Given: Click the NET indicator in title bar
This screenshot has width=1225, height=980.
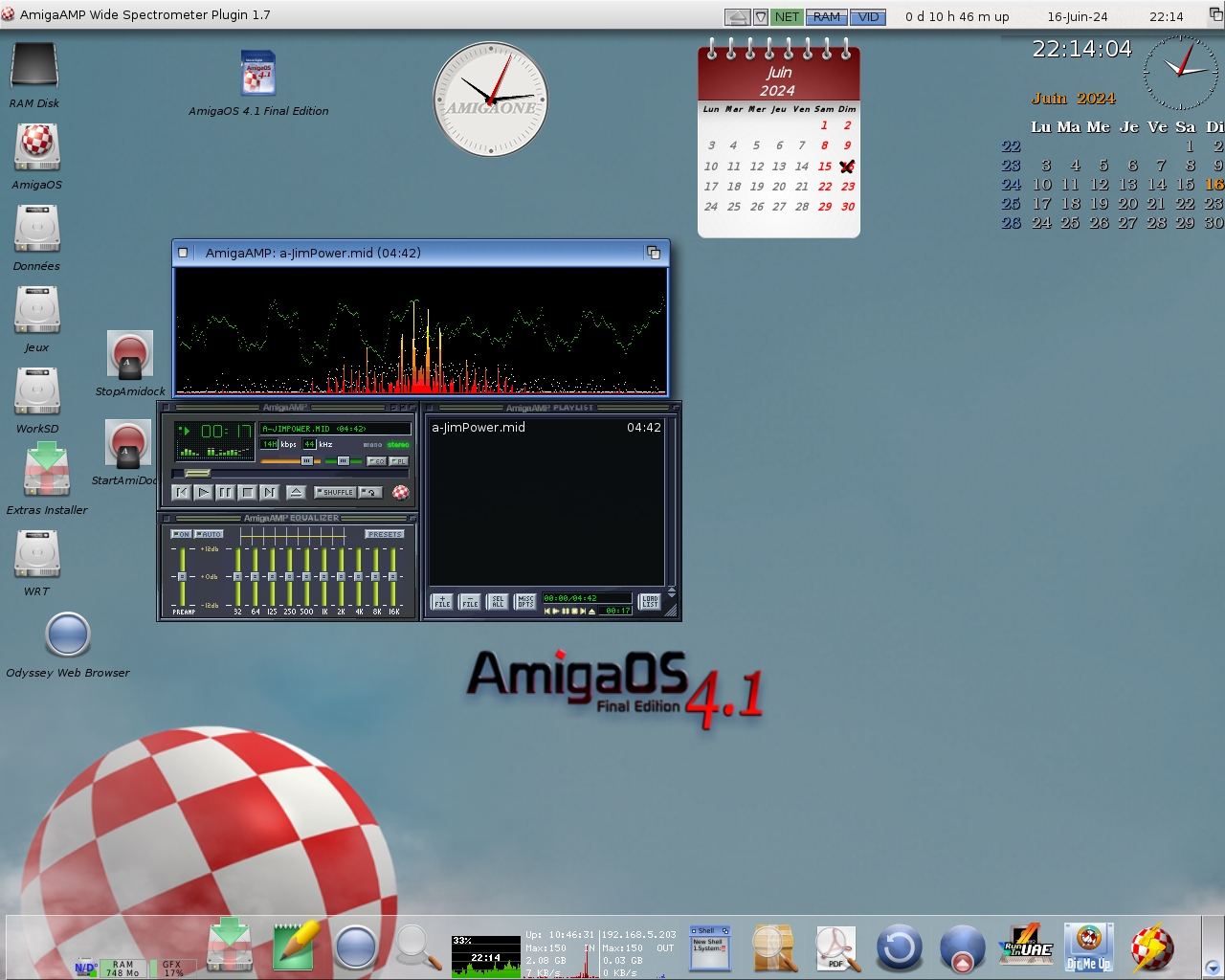Looking at the screenshot, I should click(787, 16).
